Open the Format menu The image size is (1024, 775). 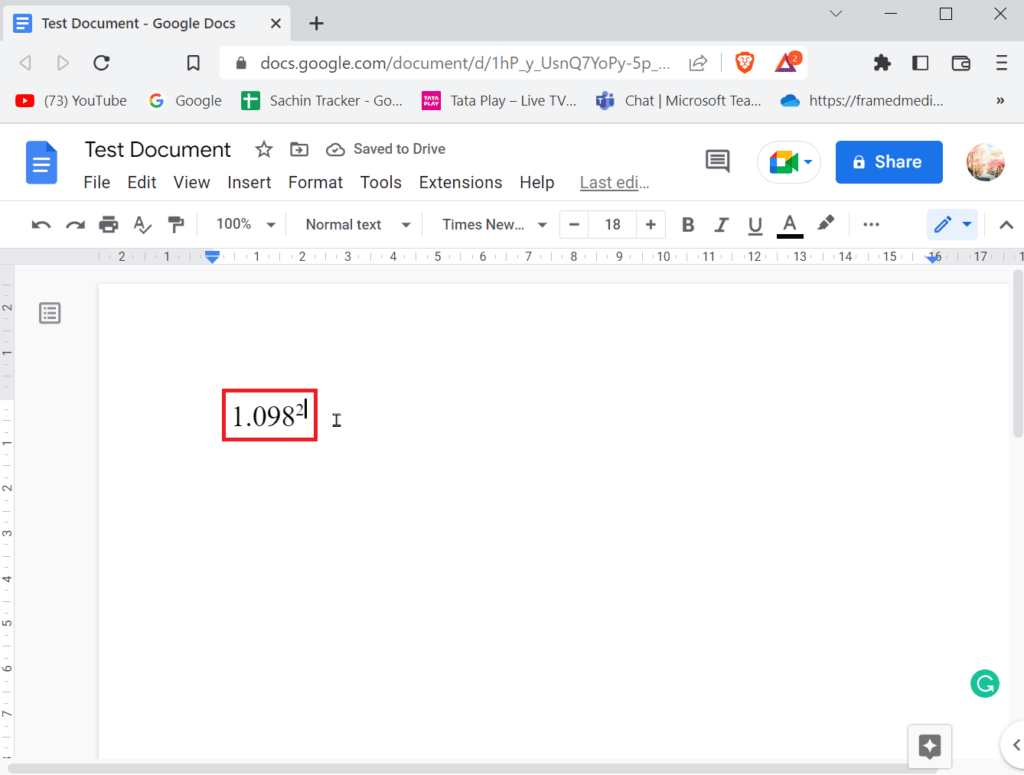pos(315,182)
